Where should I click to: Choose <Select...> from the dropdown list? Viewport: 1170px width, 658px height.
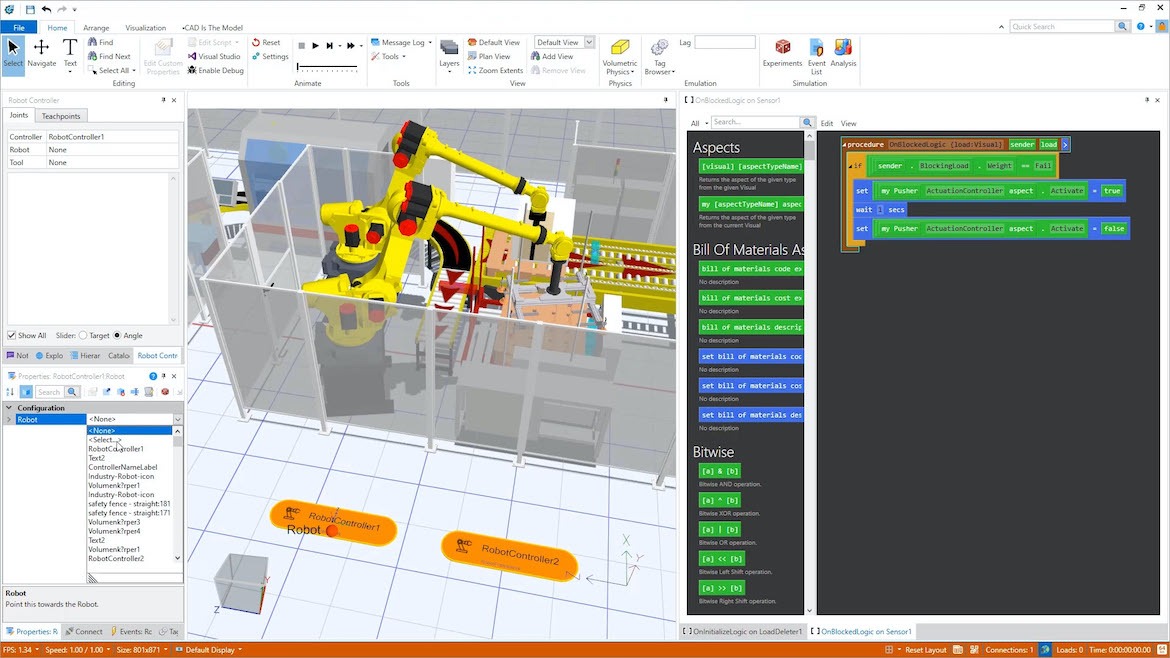104,439
